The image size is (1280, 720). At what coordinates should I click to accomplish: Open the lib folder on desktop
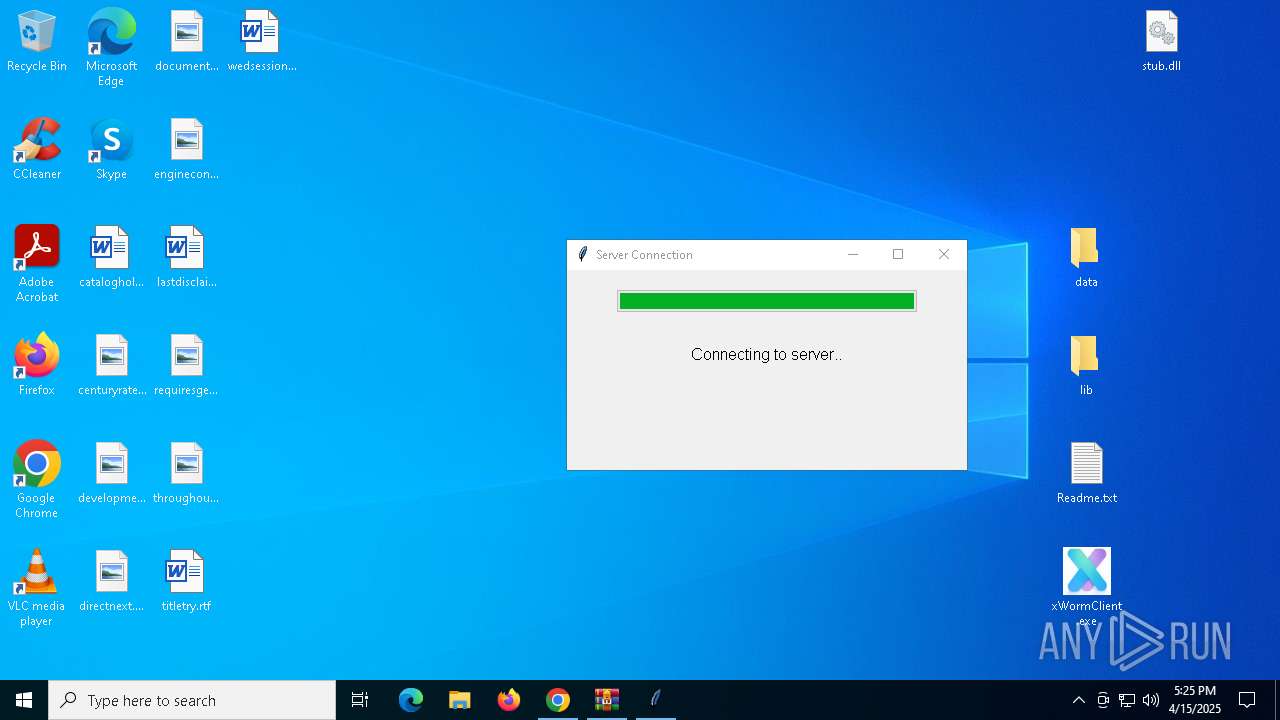click(1086, 365)
